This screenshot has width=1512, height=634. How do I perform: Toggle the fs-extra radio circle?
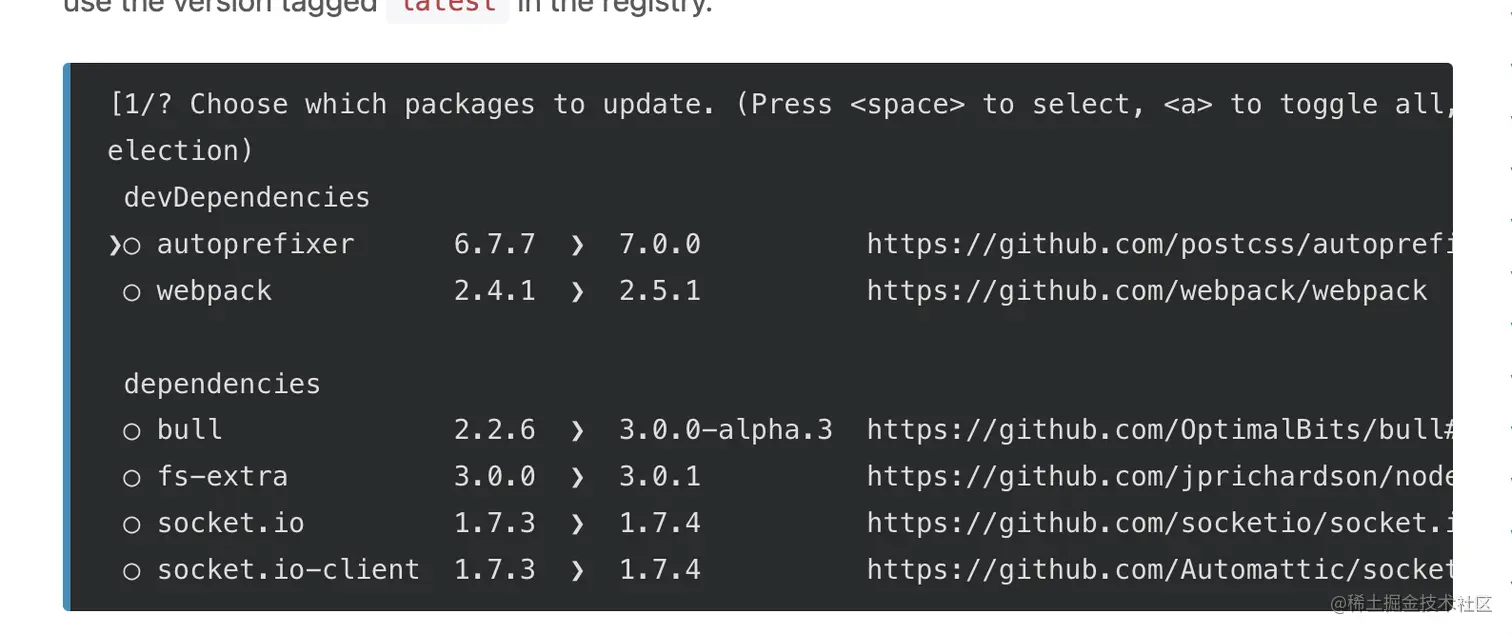click(x=132, y=478)
